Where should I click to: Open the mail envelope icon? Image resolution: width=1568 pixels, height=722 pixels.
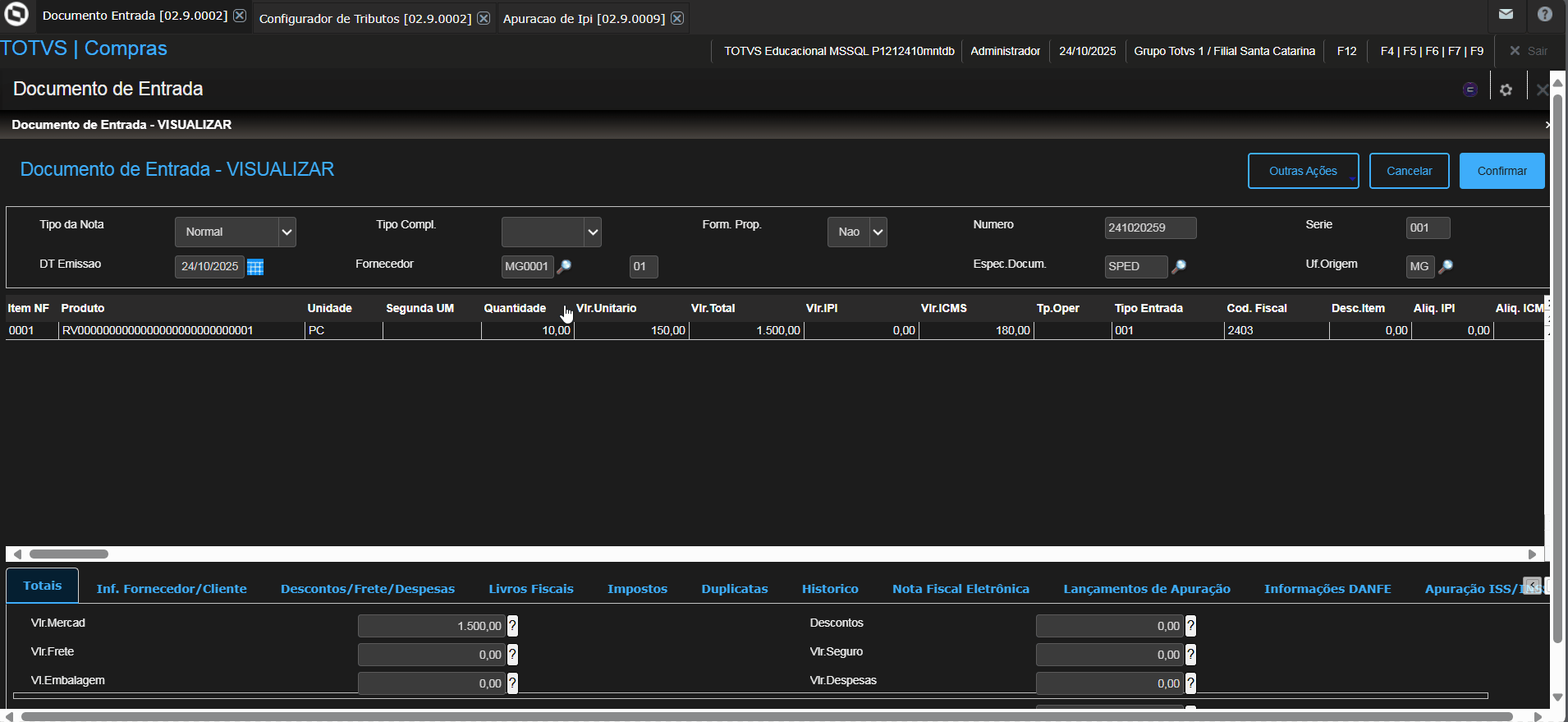1506,14
